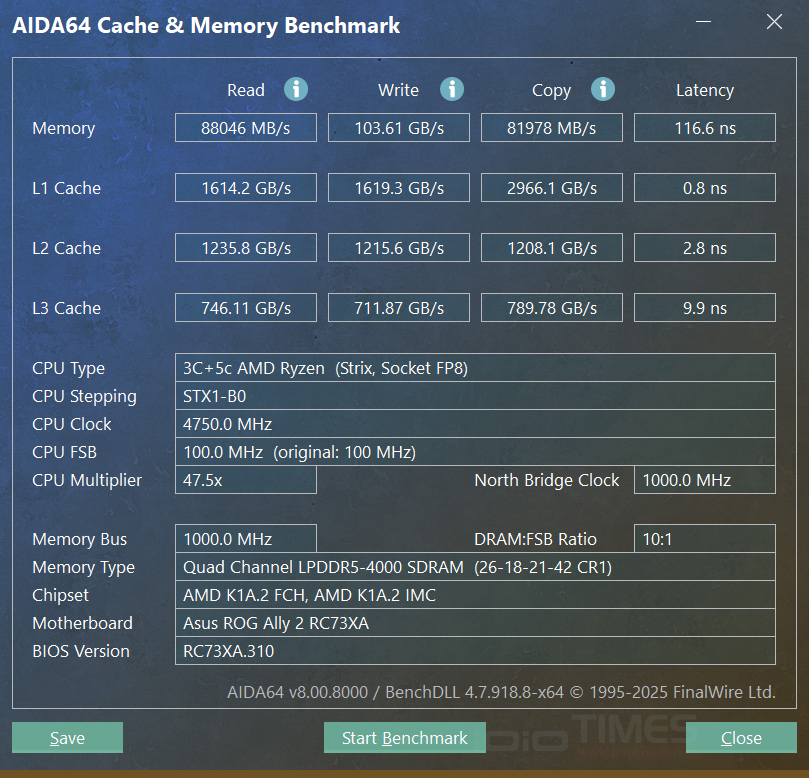Click the CPU Clock field 4750.0 MHz
809x778 pixels.
pos(475,424)
